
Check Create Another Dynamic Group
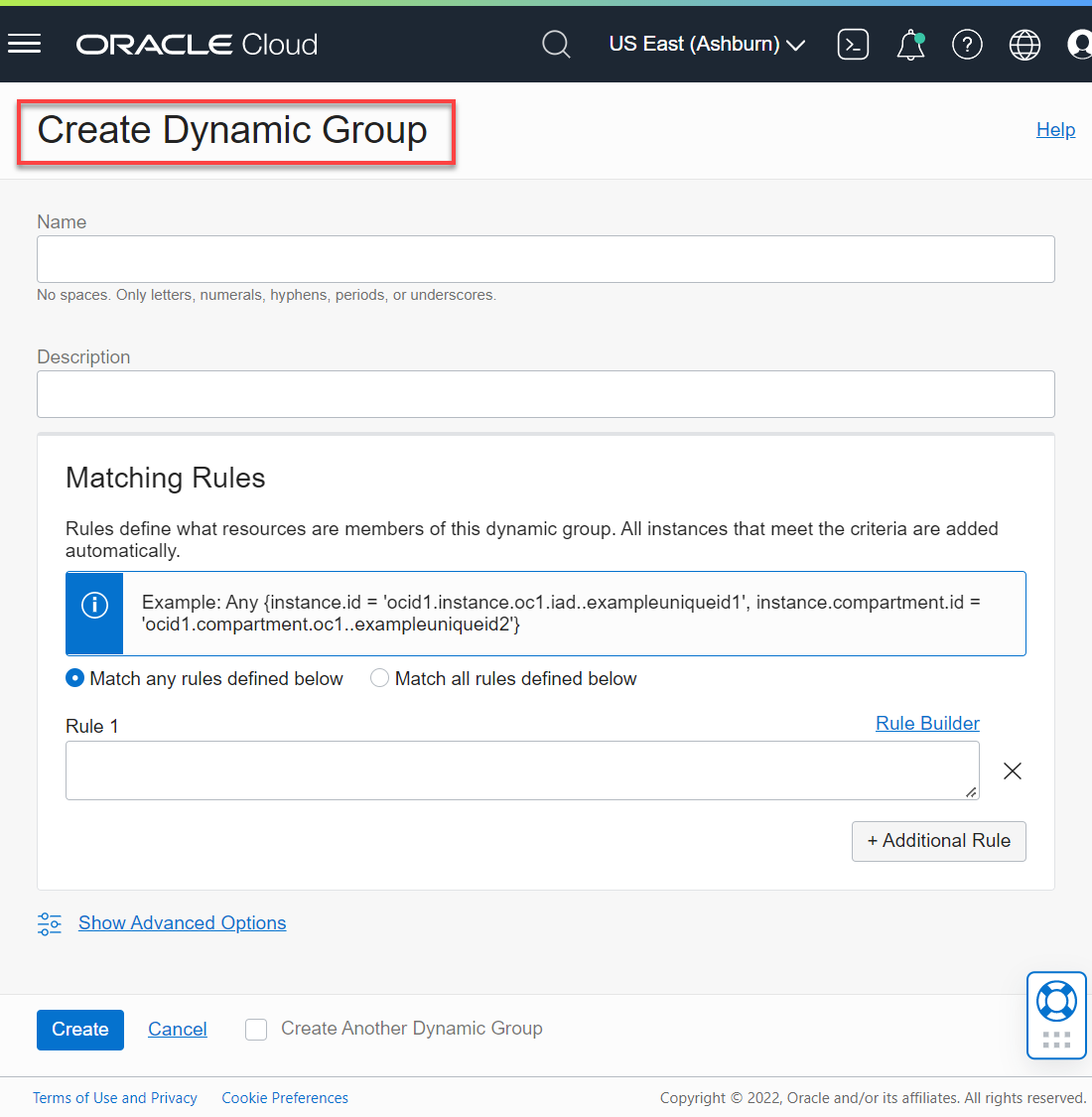(256, 1030)
